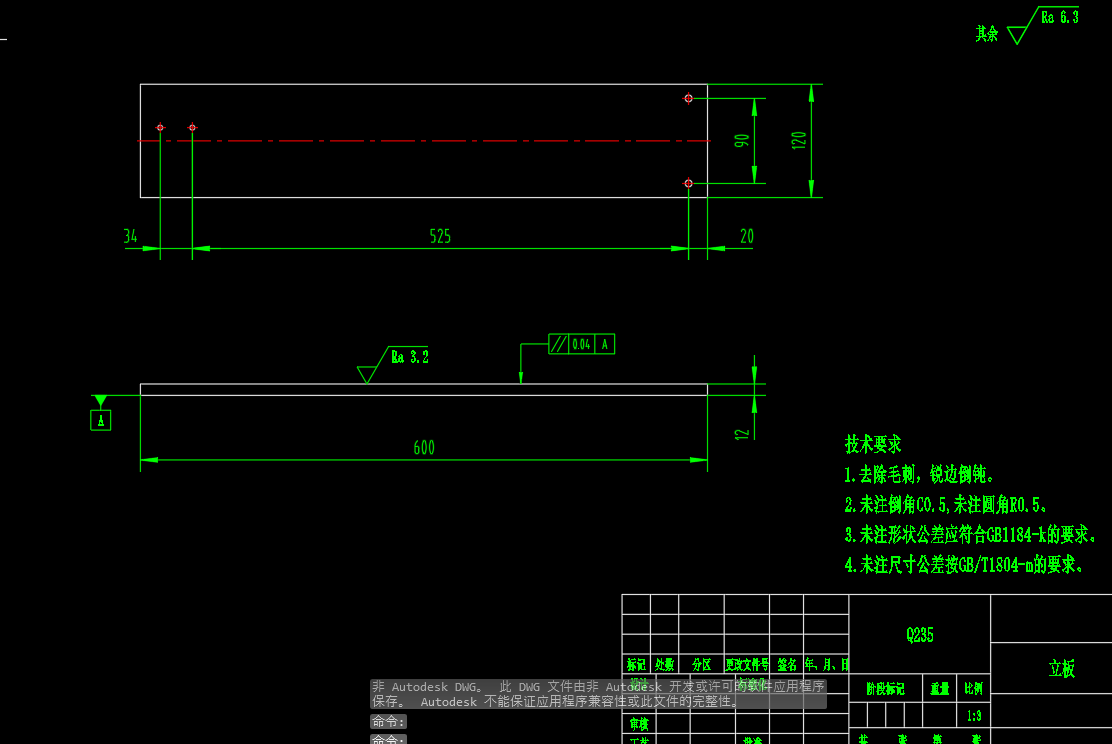This screenshot has width=1112, height=744.
Task: Click the 审核 row label
Action: [x=639, y=723]
